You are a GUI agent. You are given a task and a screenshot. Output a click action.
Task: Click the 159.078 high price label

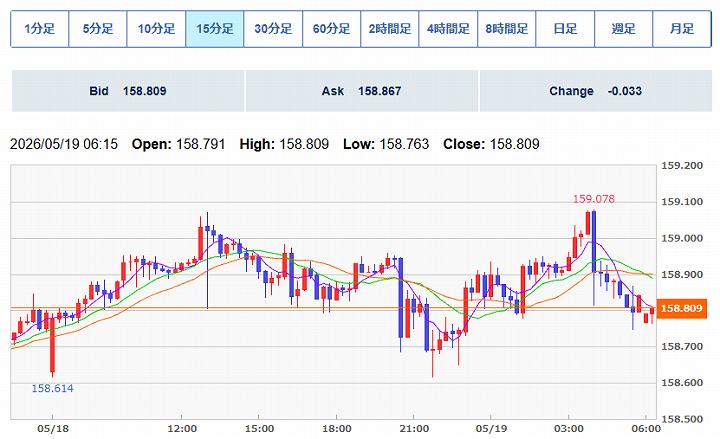tap(593, 199)
